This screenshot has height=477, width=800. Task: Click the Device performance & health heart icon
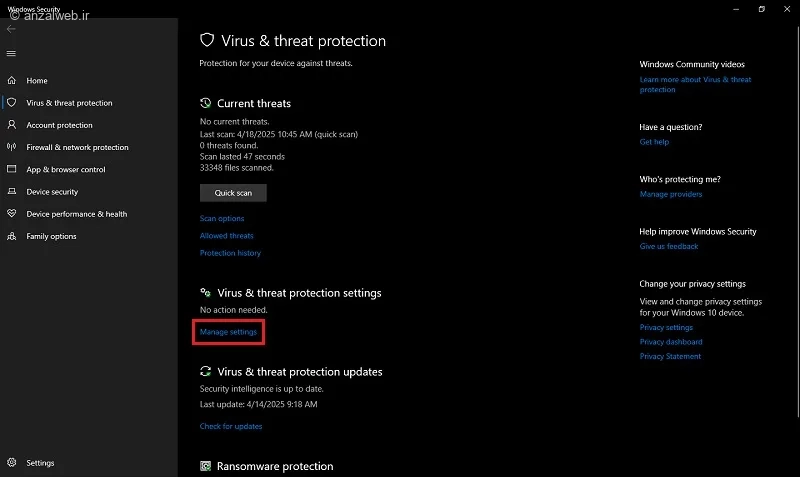[x=12, y=214]
